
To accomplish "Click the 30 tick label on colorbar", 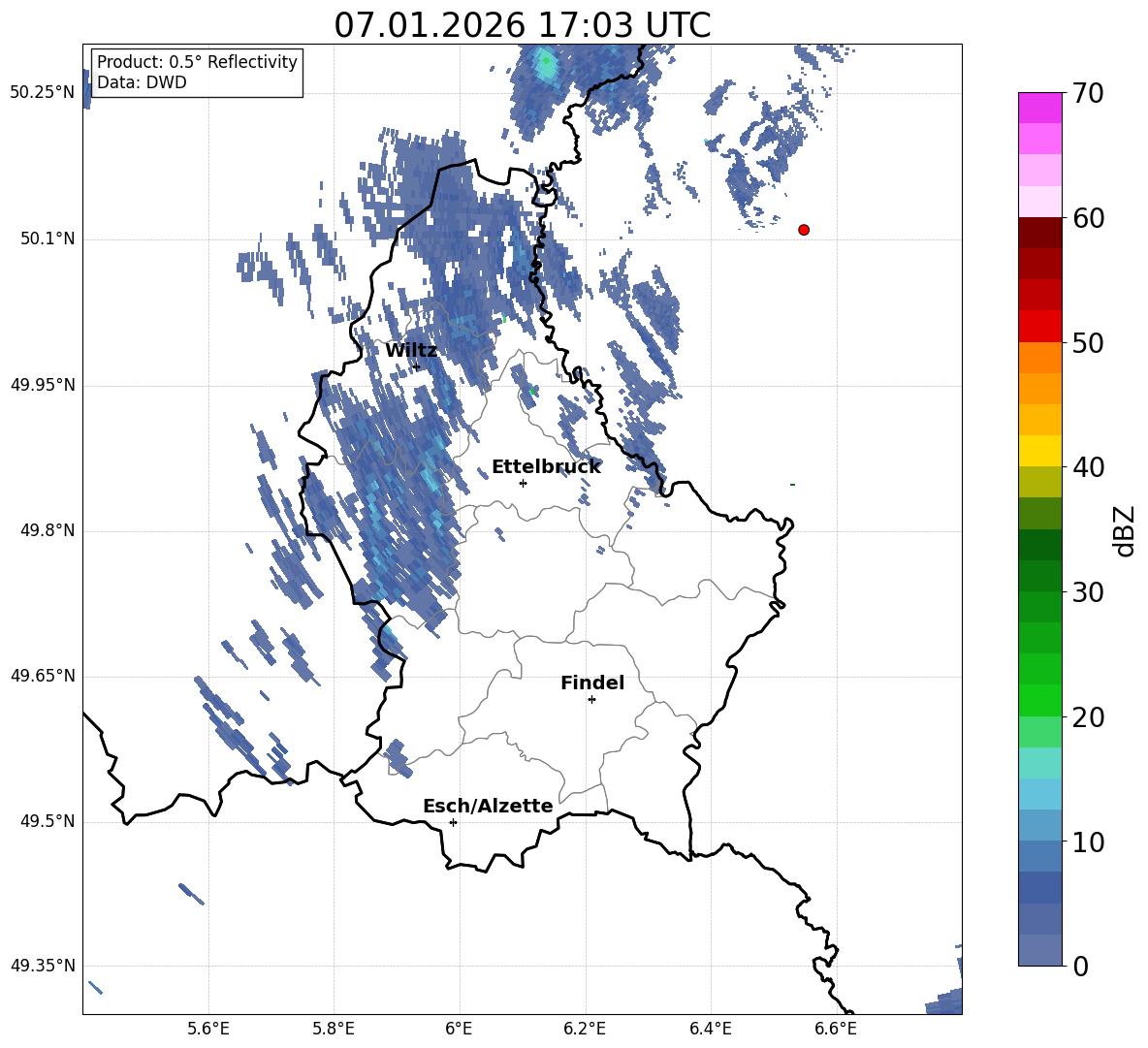I will (1088, 592).
